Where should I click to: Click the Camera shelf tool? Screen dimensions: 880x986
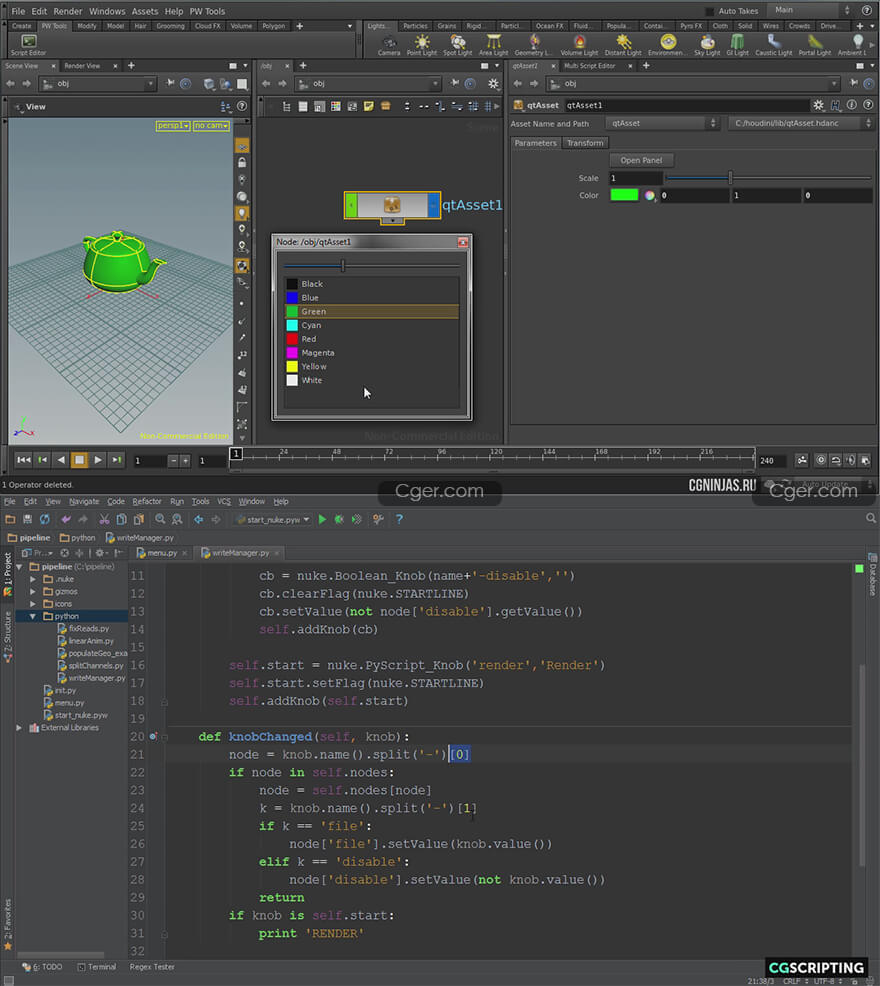point(389,45)
